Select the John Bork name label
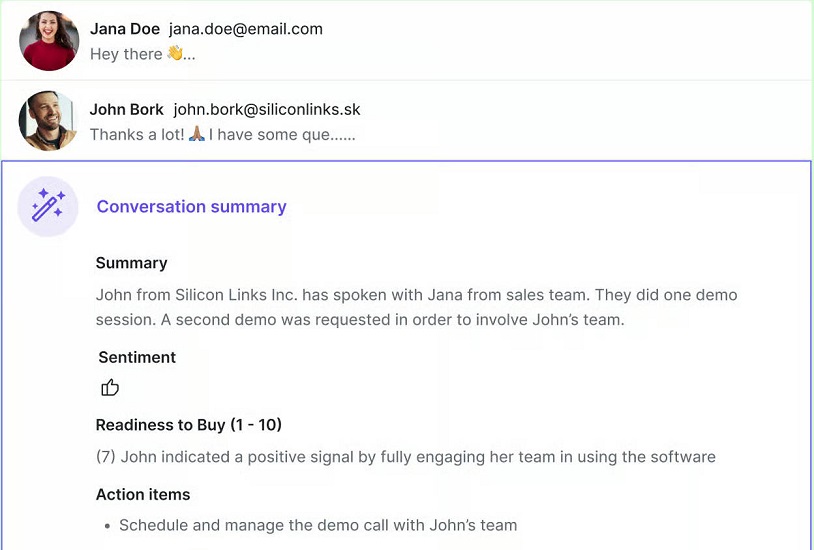This screenshot has width=814, height=550. (127, 110)
